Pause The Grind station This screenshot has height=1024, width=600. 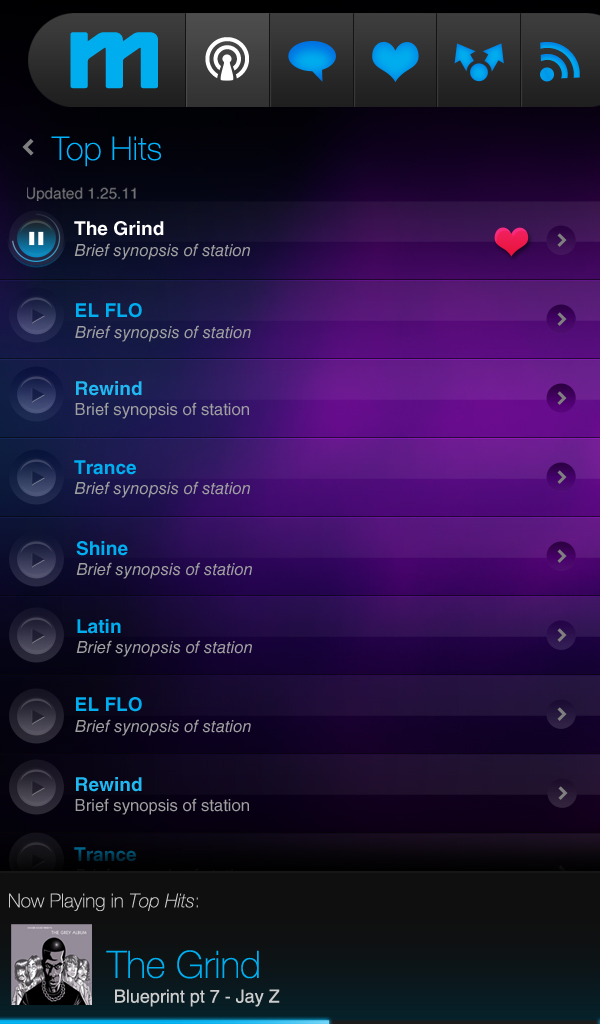(x=36, y=239)
